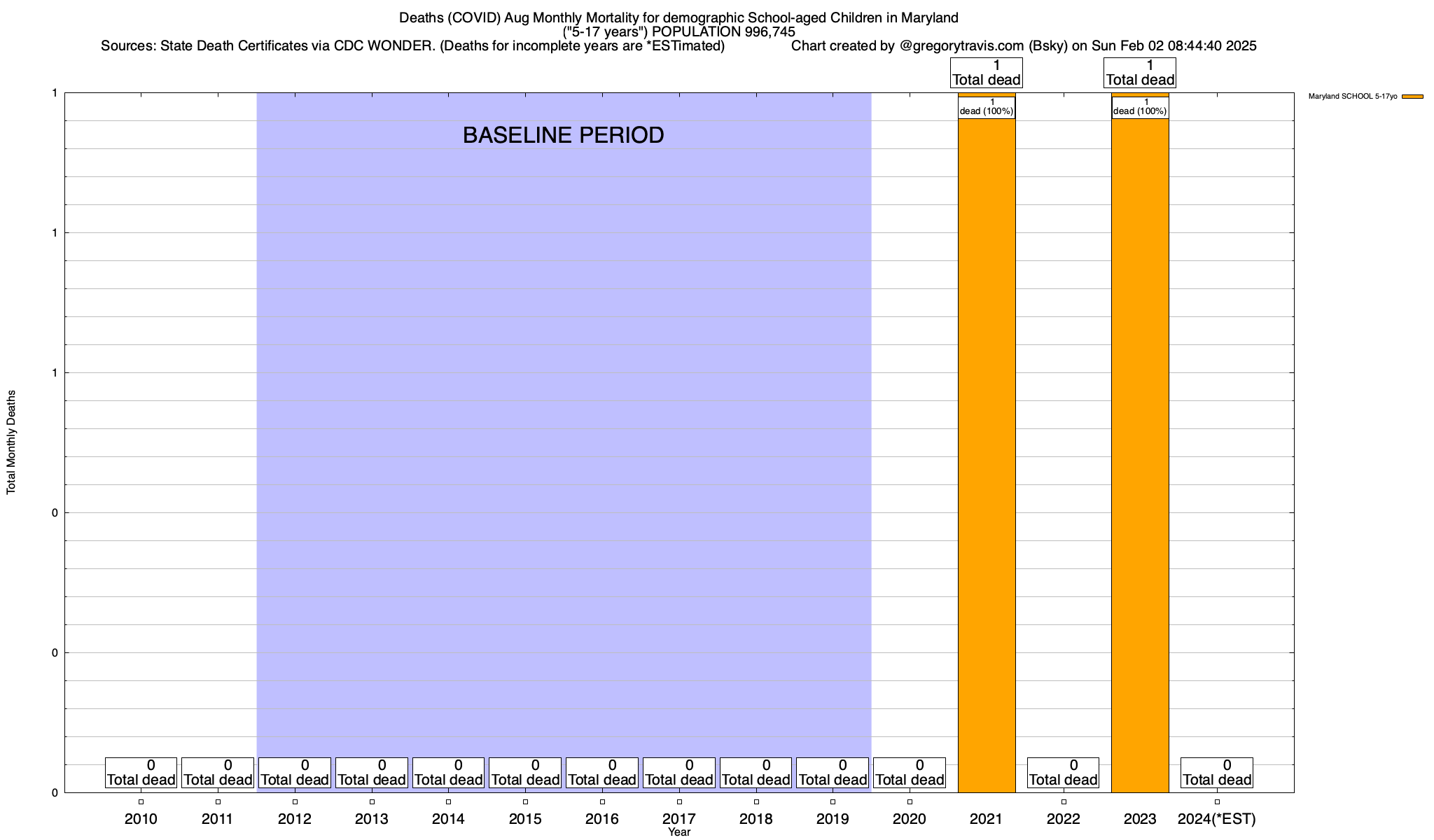Click the 2021 orange bar
The image size is (1434, 840).
(x=986, y=455)
